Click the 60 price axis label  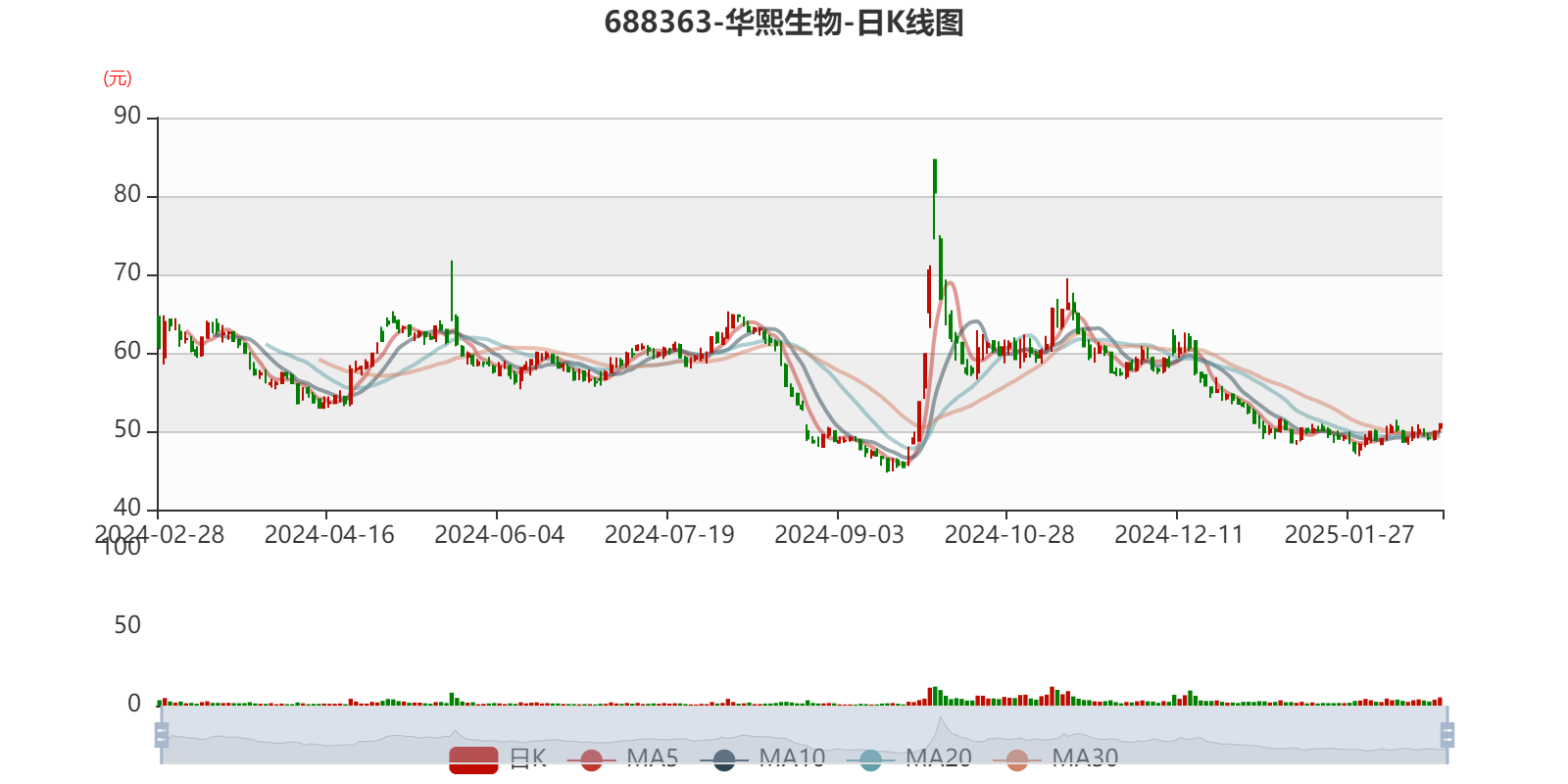(x=127, y=352)
